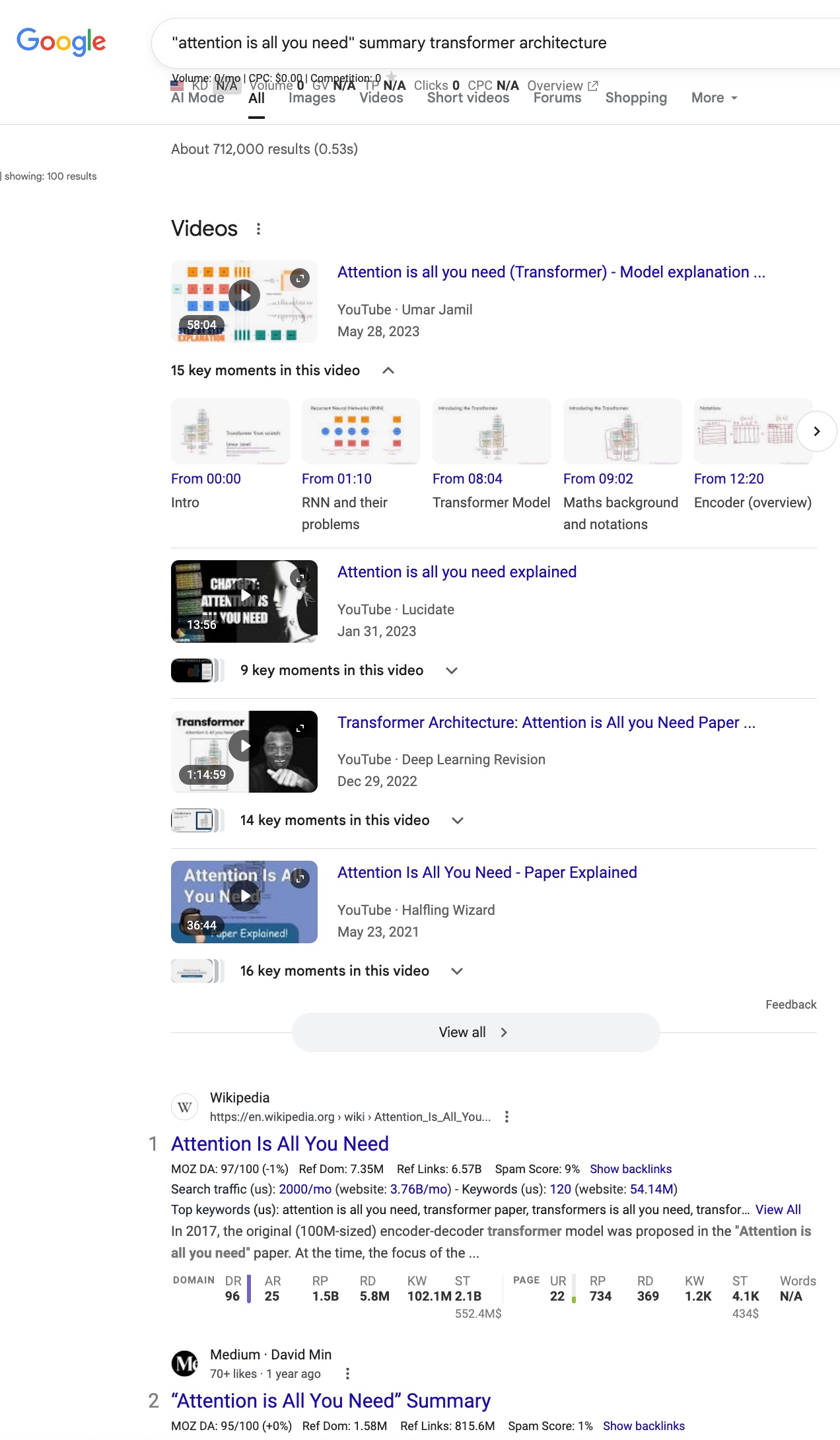Screen dimensions: 840x1440
Task: Open 'Attention Is All You Need - Paper Explained' link
Action: click(487, 873)
